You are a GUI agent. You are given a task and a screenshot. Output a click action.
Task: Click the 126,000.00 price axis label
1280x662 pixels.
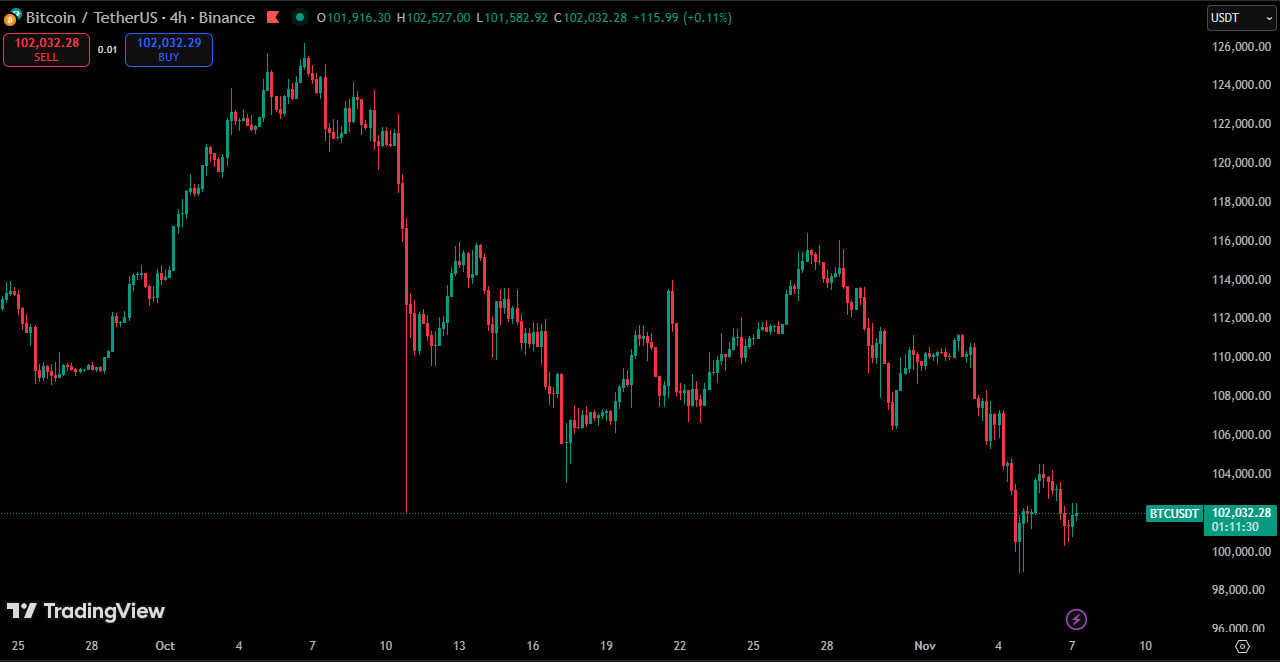coord(1241,46)
